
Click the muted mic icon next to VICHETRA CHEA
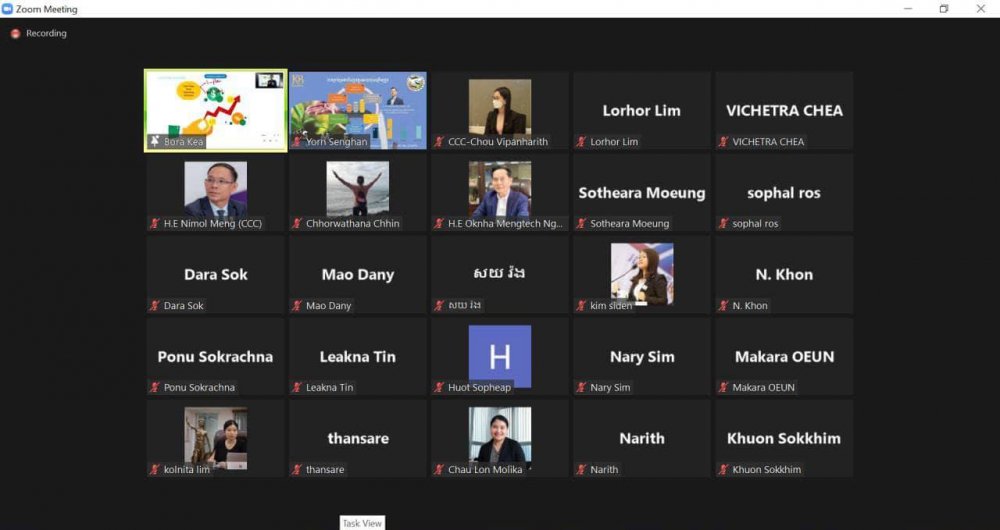(723, 142)
